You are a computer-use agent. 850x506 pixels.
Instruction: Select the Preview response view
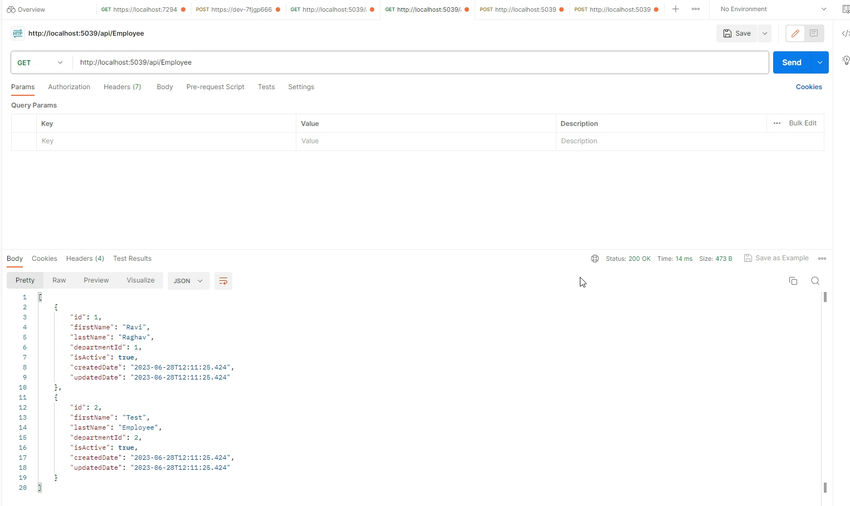tap(96, 280)
